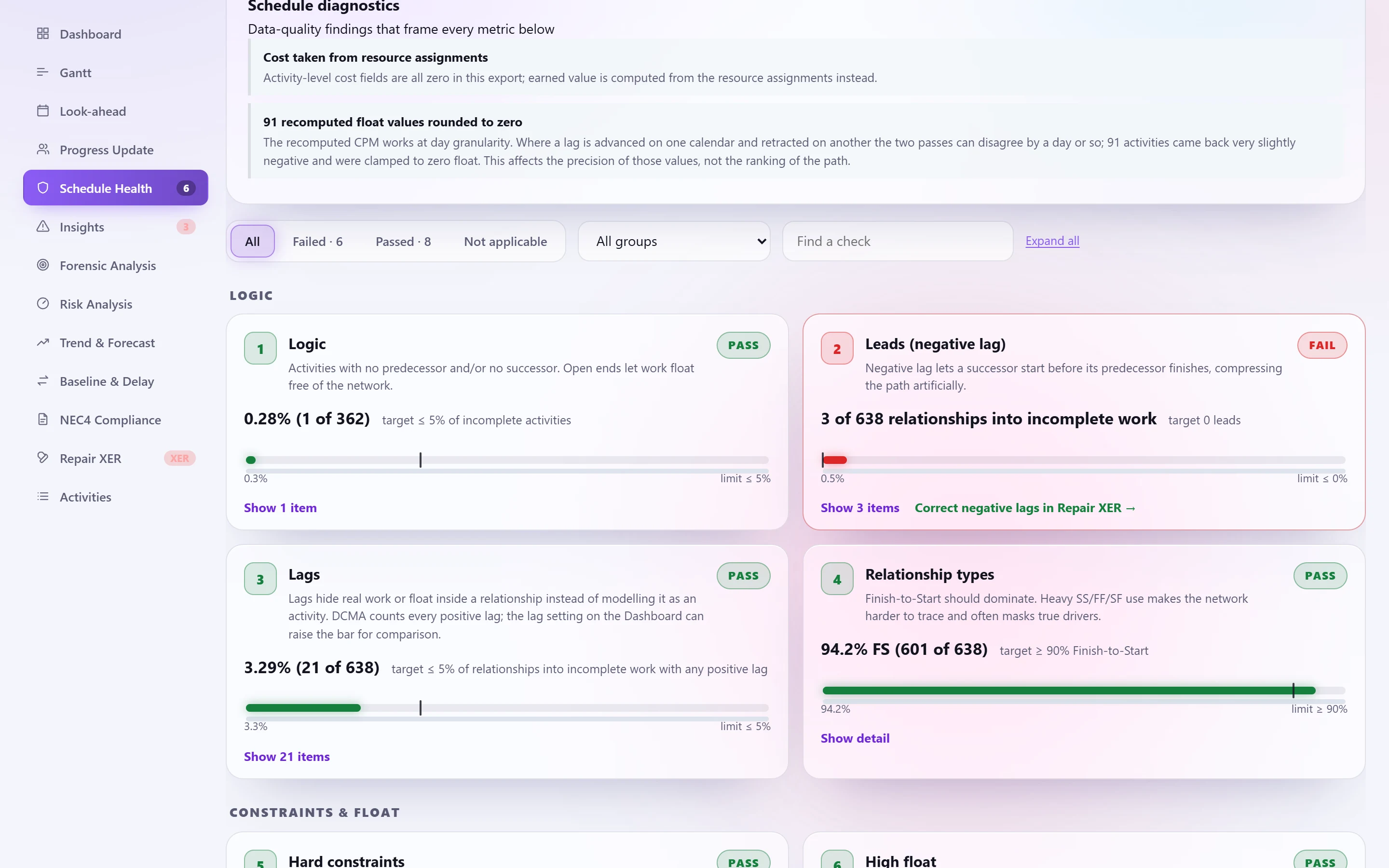Viewport: 1389px width, 868px height.
Task: Click the Expand all link
Action: point(1052,241)
